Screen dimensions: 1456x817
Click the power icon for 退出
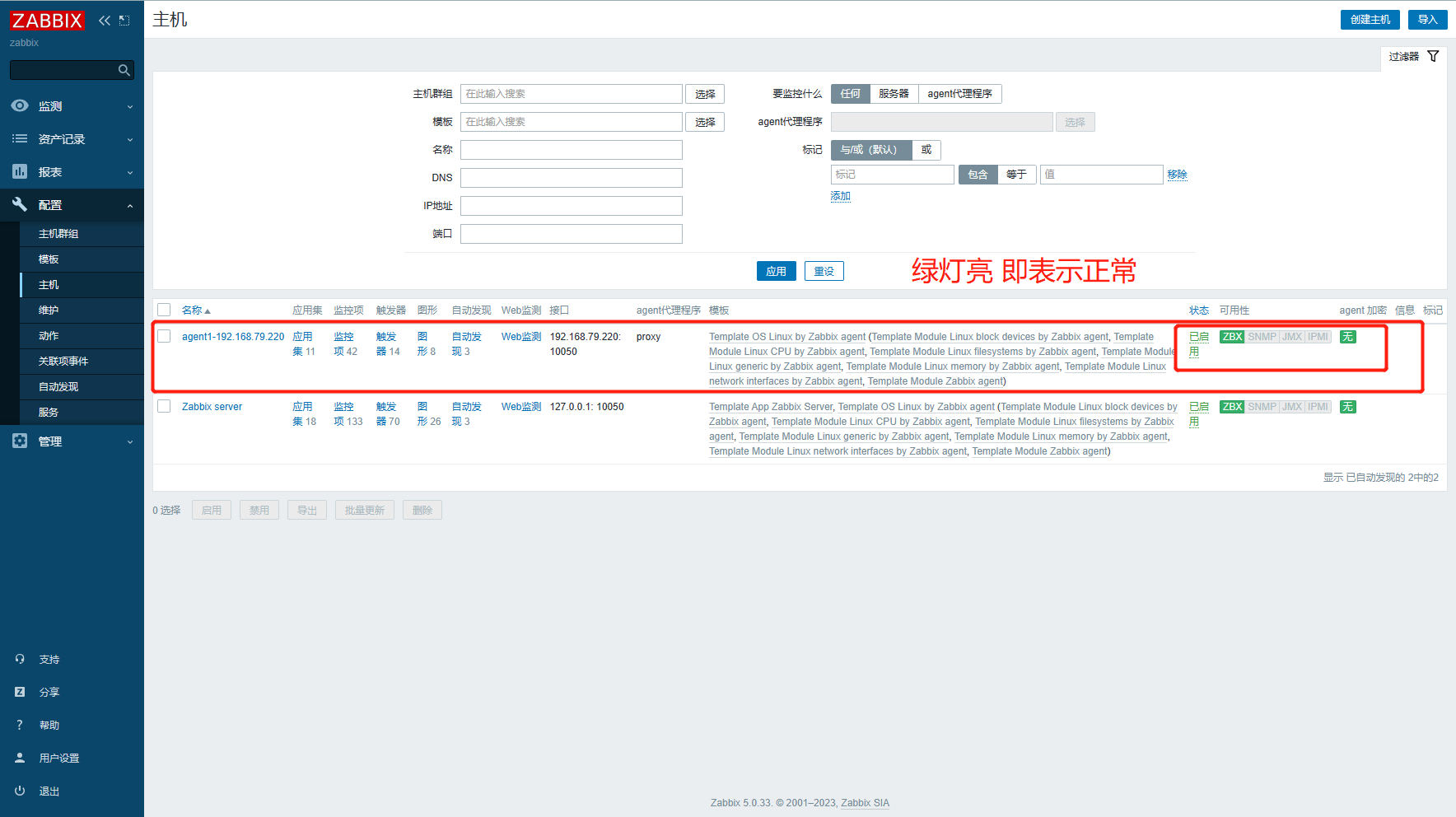20,791
